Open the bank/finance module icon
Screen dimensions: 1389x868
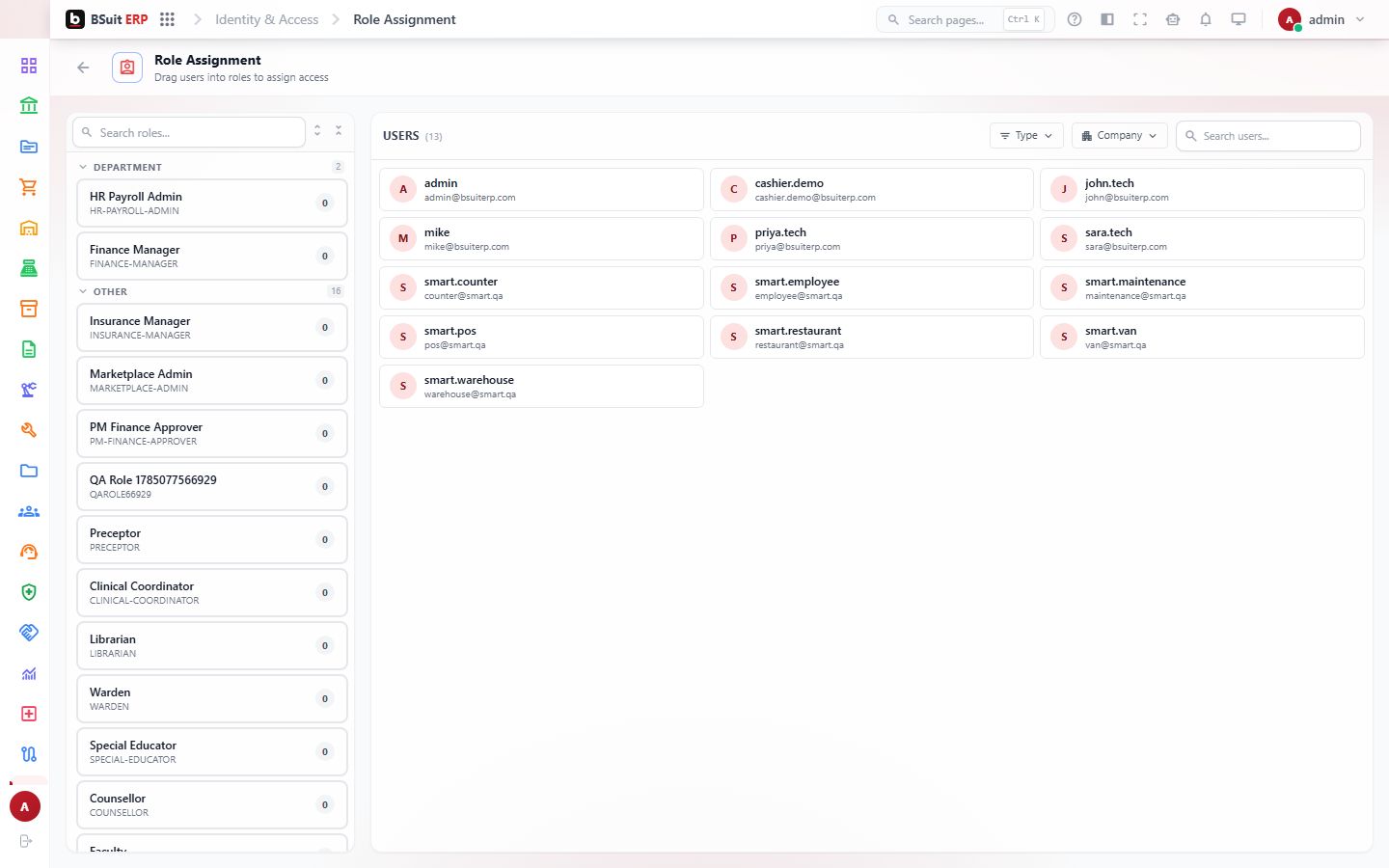point(29,106)
